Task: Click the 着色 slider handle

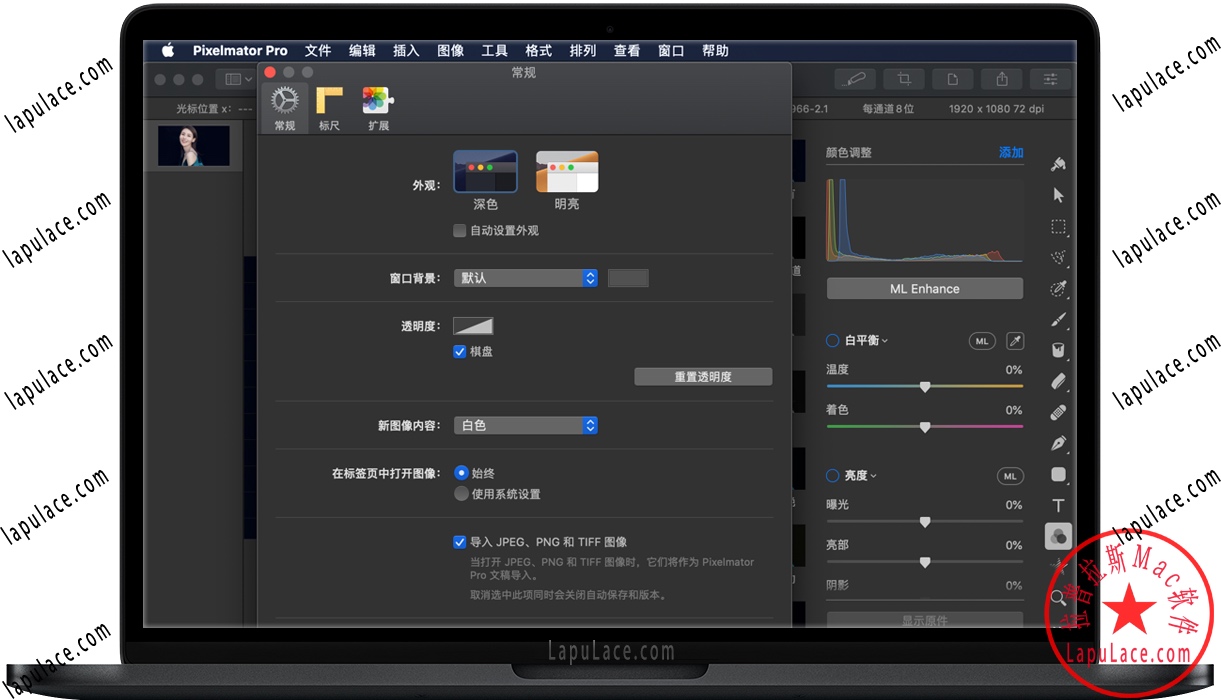Action: [925, 426]
